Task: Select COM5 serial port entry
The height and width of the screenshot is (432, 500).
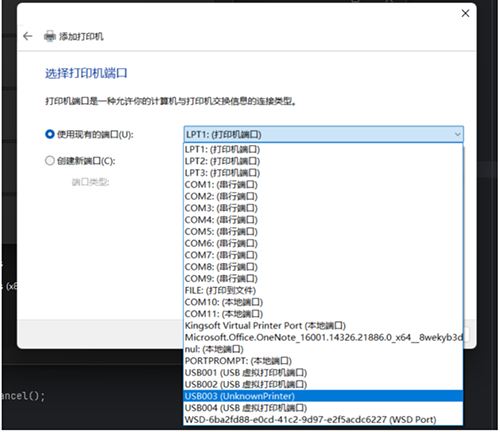Action: point(323,232)
